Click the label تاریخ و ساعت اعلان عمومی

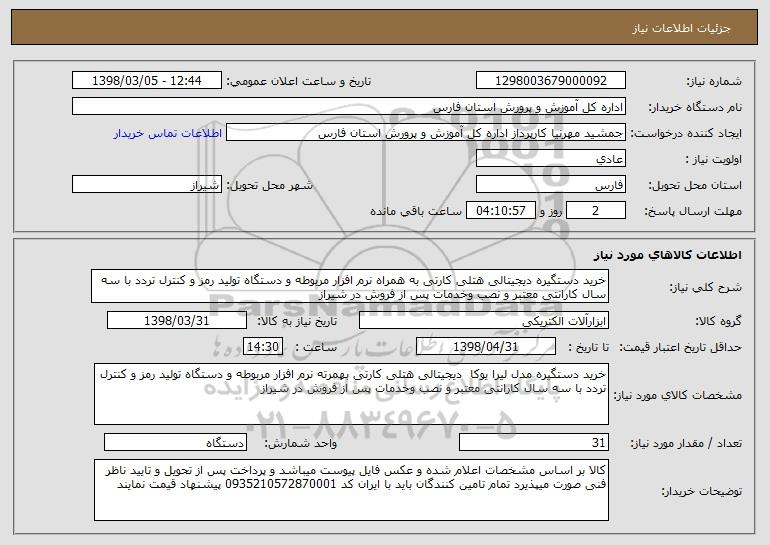(299, 81)
